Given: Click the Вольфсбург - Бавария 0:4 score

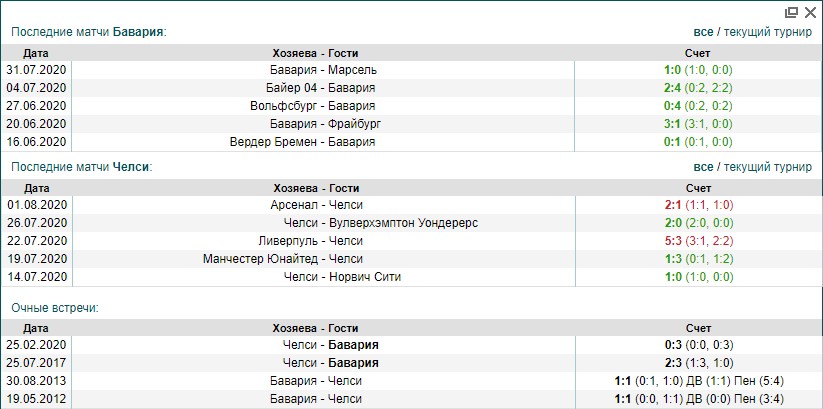Looking at the screenshot, I should [x=672, y=106].
